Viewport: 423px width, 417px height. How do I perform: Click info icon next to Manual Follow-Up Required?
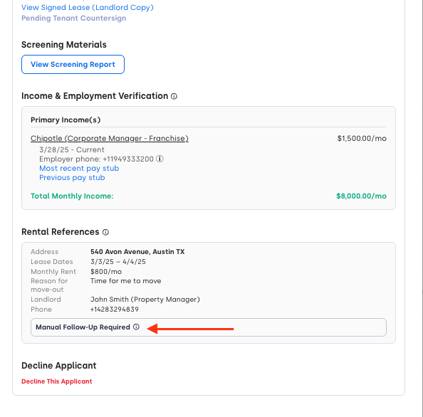(x=136, y=327)
